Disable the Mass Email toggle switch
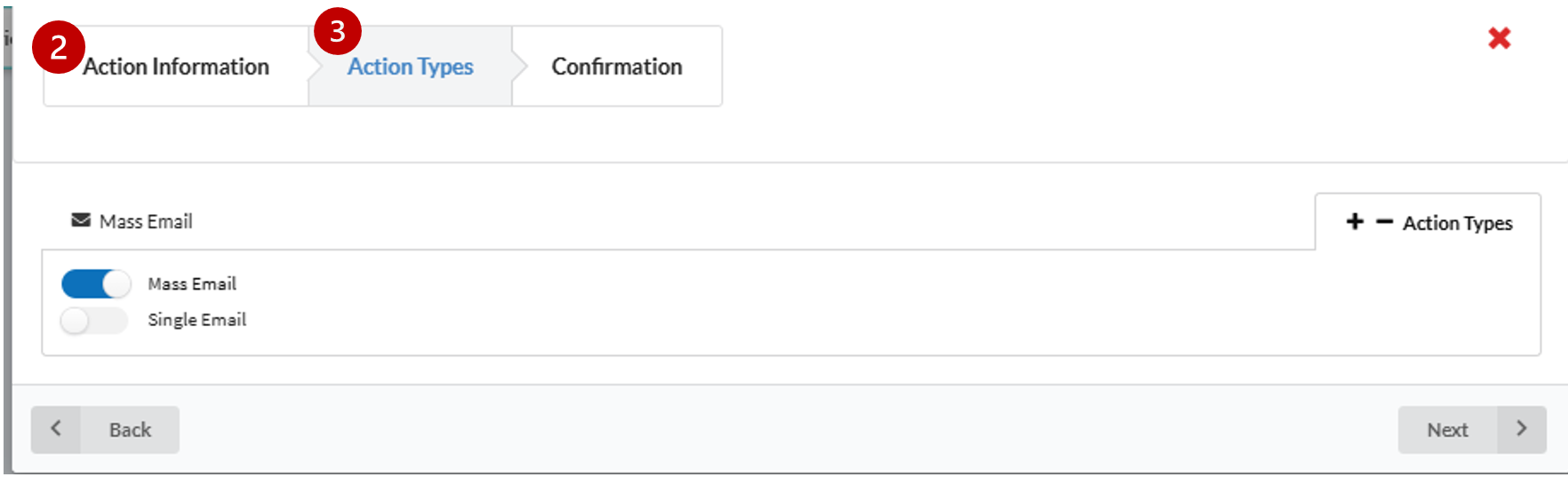Screen dimensions: 1568x477 (95, 284)
